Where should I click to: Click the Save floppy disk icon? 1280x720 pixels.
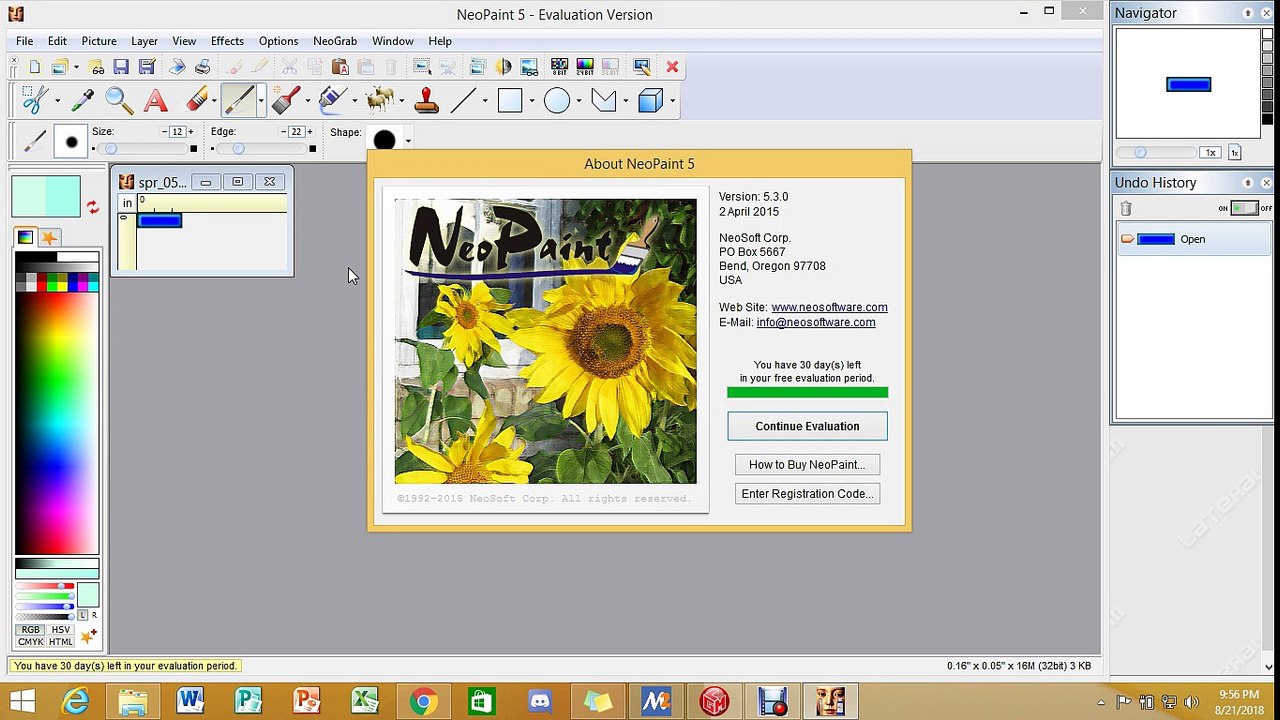pos(121,67)
